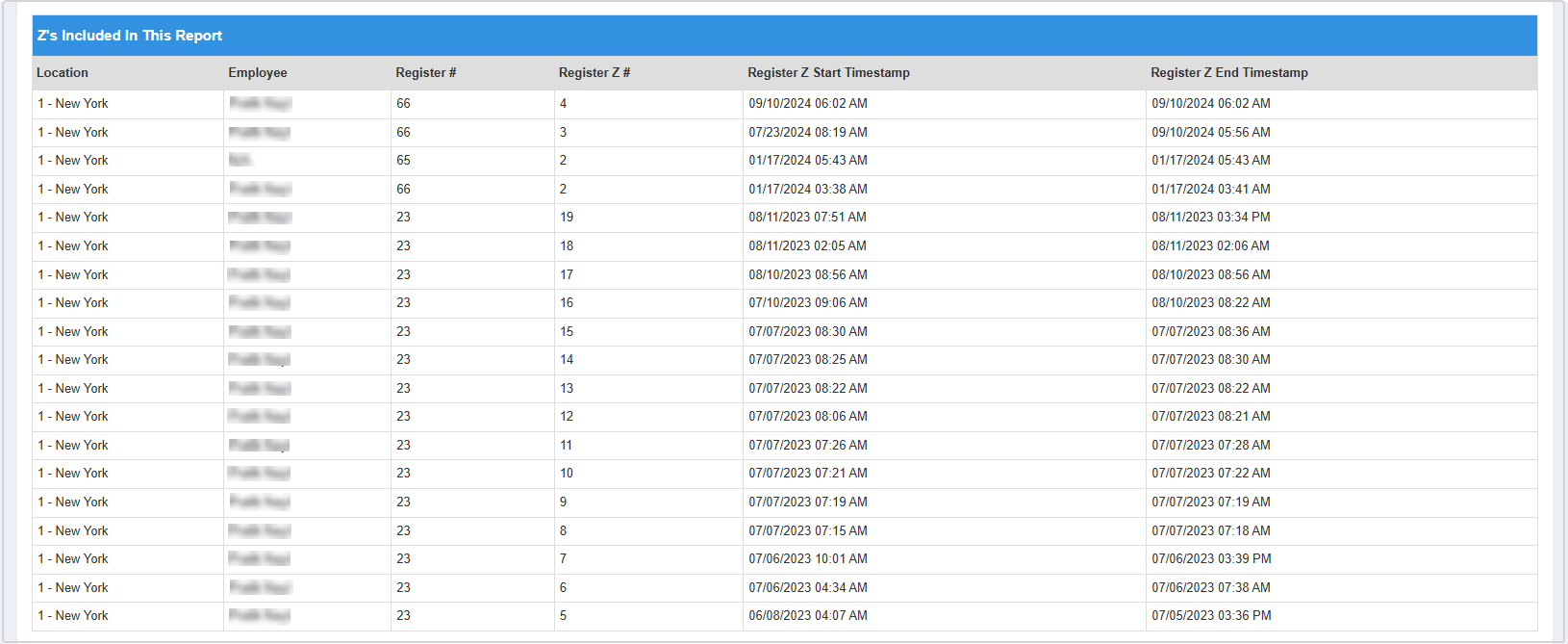The height and width of the screenshot is (644, 1568).
Task: Select end timestamp 07/05/2023 03:36 PM
Action: click(1211, 616)
